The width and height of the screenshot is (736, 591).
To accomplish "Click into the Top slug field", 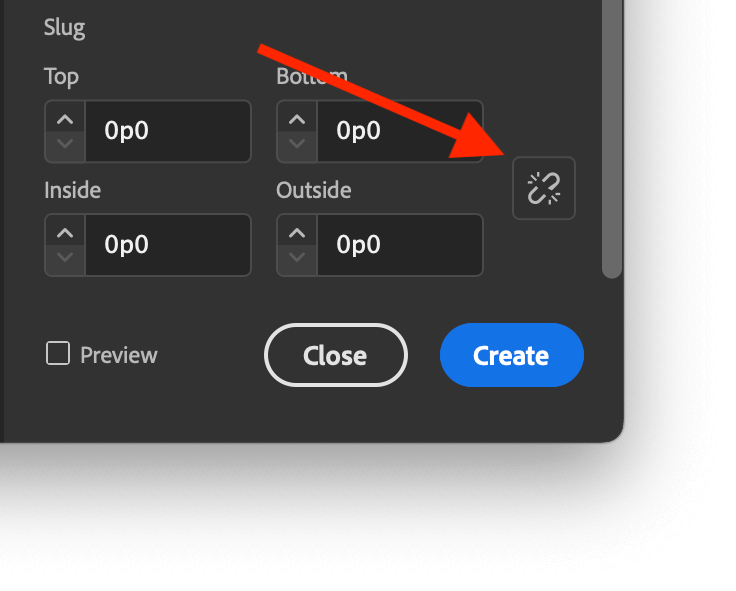I will [168, 131].
